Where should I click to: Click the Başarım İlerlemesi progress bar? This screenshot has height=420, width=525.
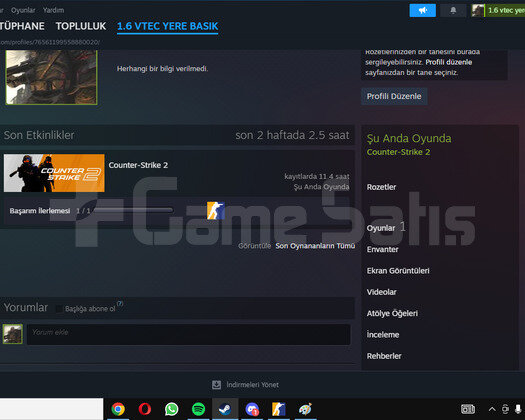click(x=133, y=211)
